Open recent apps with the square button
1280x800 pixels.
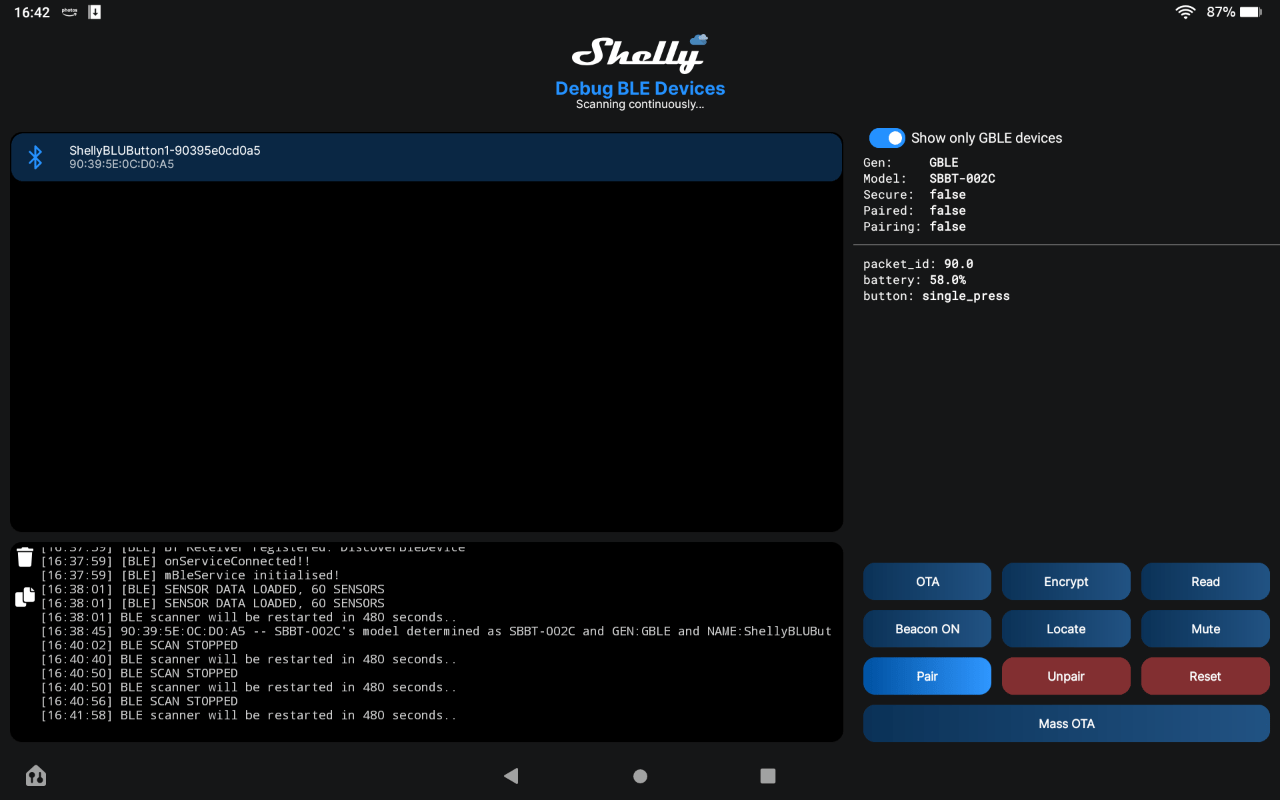768,775
